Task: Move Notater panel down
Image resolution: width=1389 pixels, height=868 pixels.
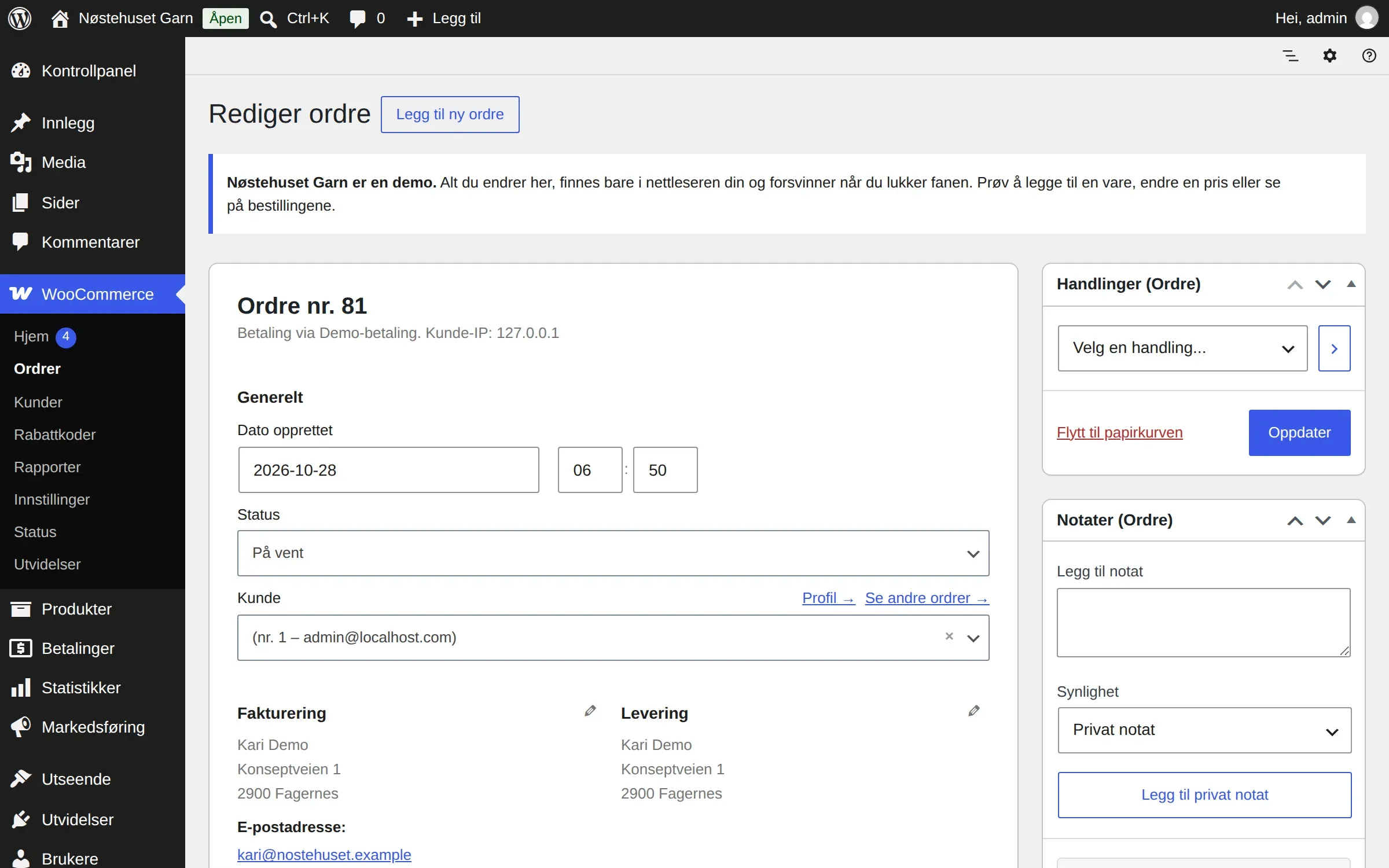Action: [x=1323, y=521]
